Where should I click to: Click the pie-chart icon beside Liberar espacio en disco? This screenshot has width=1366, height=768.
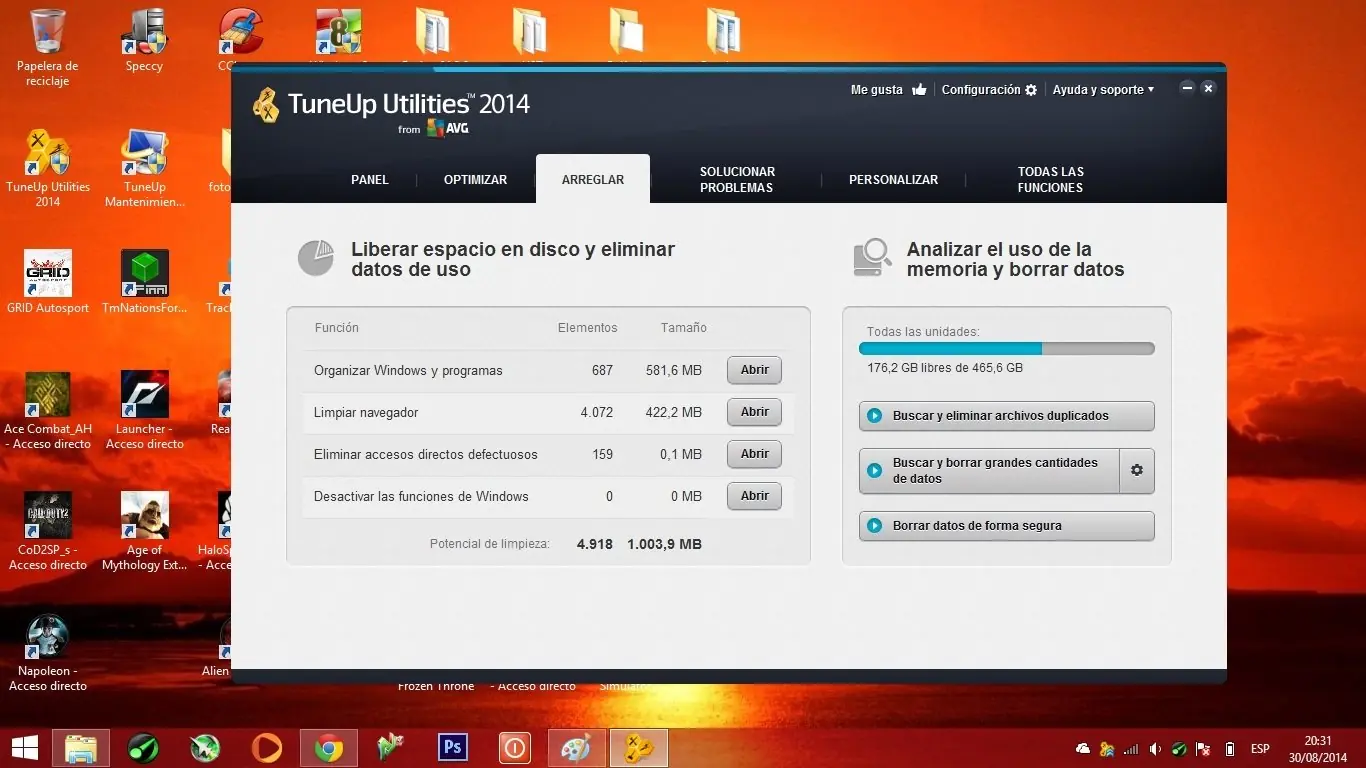tap(316, 258)
